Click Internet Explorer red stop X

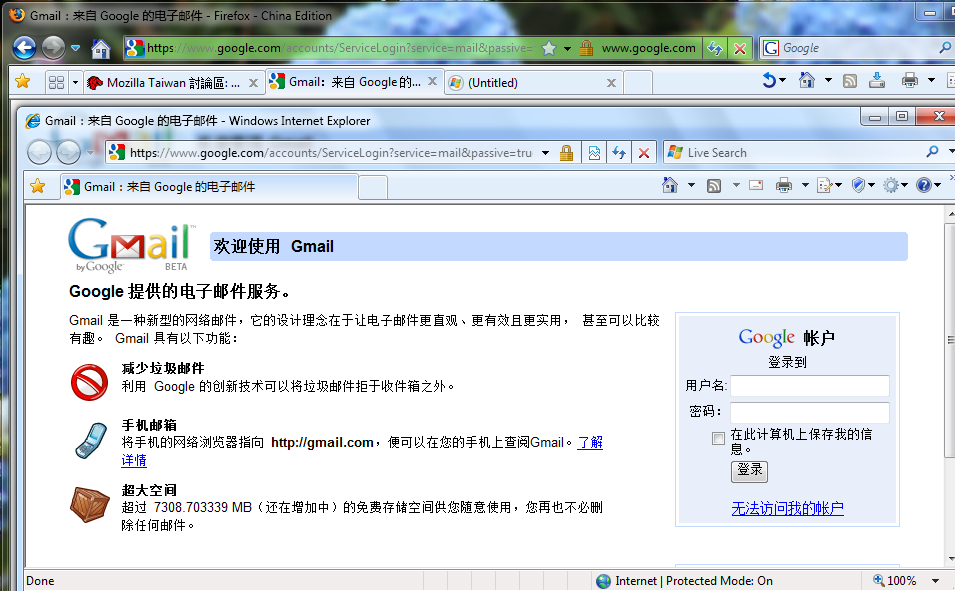pyautogui.click(x=643, y=153)
